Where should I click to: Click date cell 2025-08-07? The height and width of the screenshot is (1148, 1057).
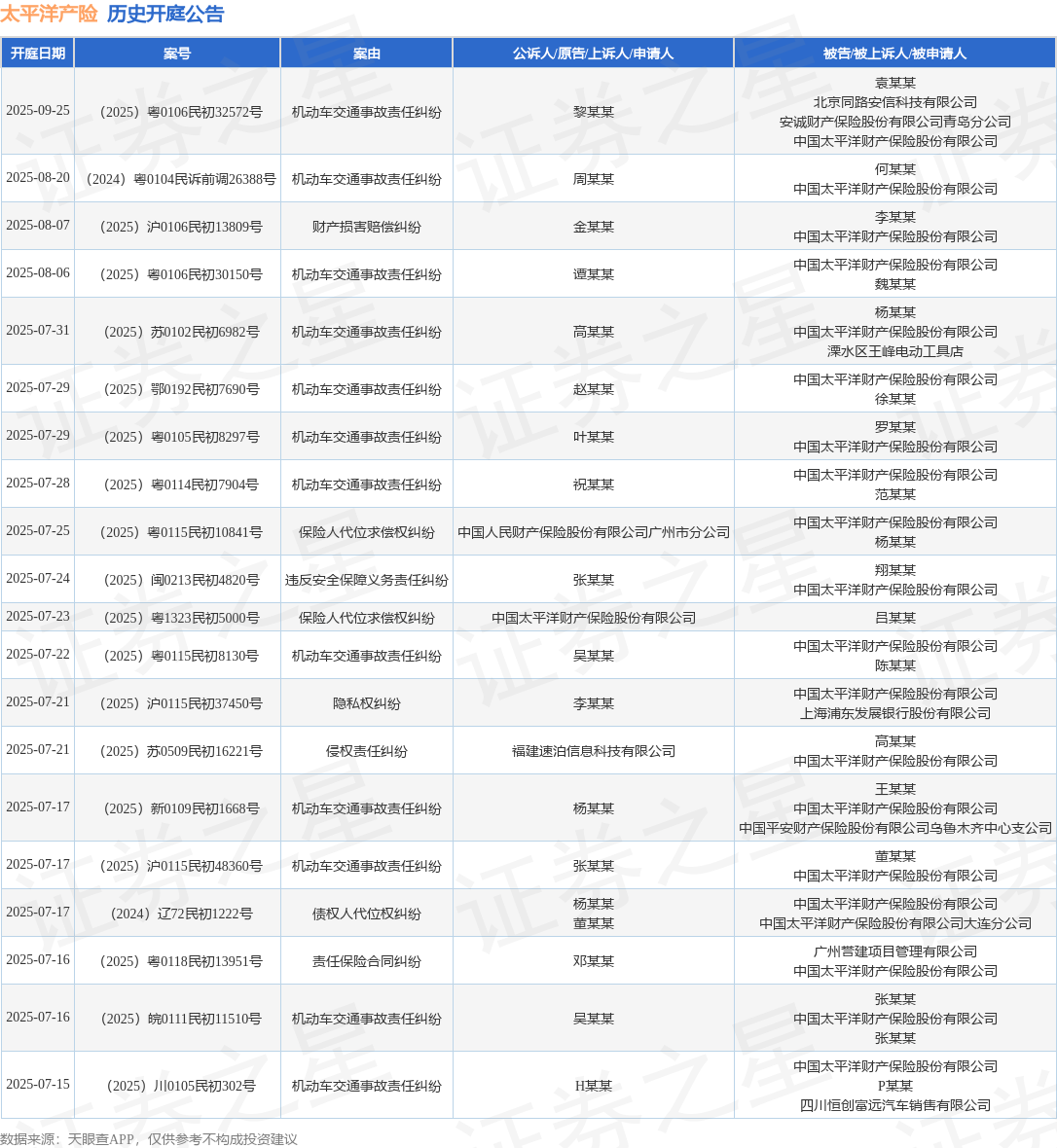[38, 226]
